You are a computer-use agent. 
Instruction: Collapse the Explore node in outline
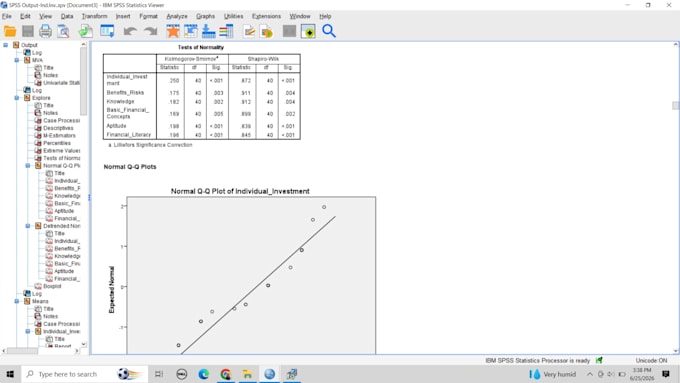pos(17,98)
